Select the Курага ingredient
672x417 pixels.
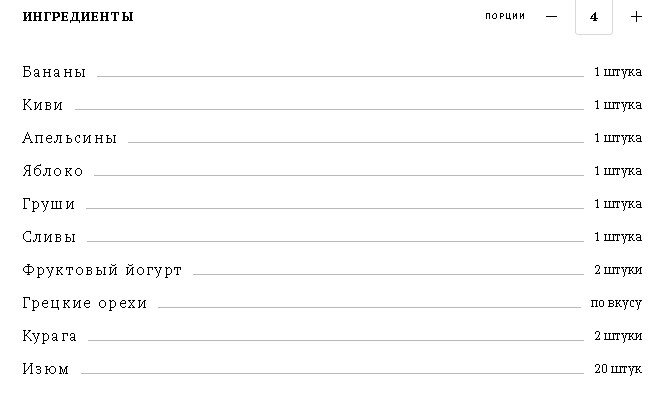coord(50,336)
